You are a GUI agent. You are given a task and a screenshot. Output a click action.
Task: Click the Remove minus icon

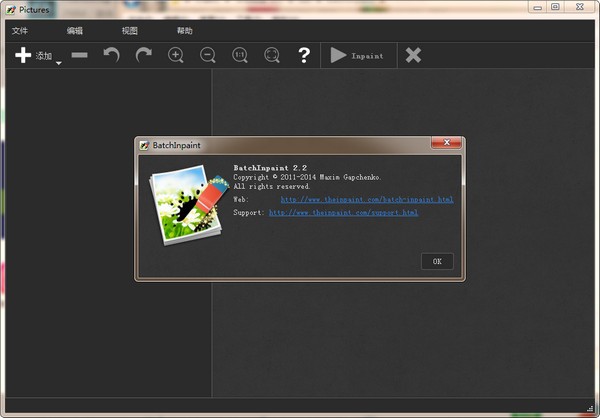click(80, 56)
